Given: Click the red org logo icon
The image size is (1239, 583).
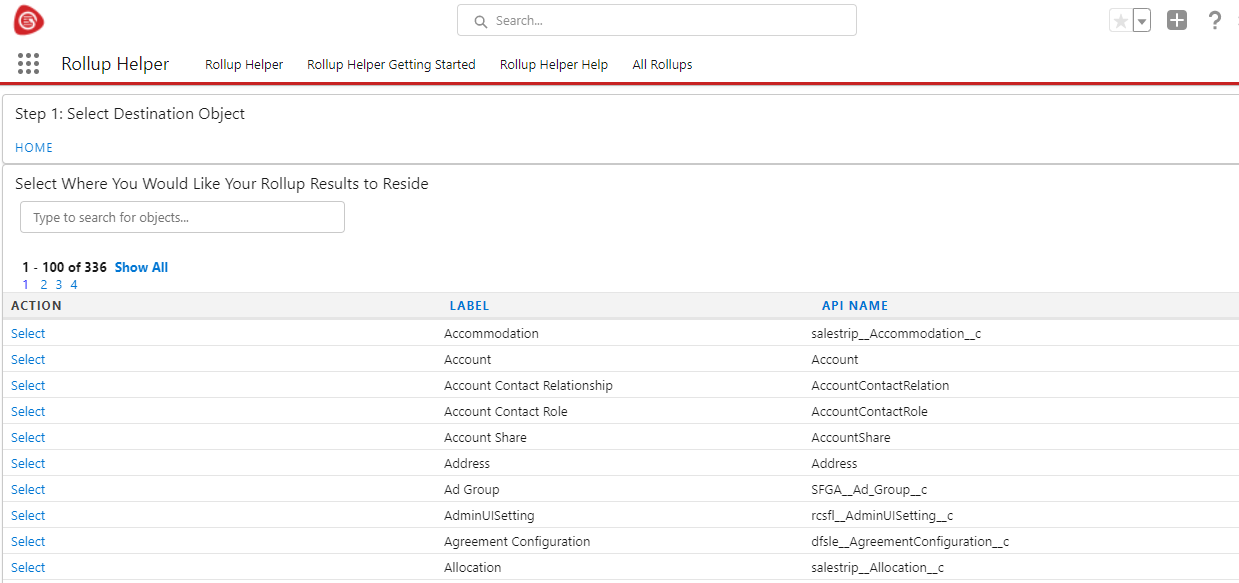Looking at the screenshot, I should pyautogui.click(x=29, y=20).
